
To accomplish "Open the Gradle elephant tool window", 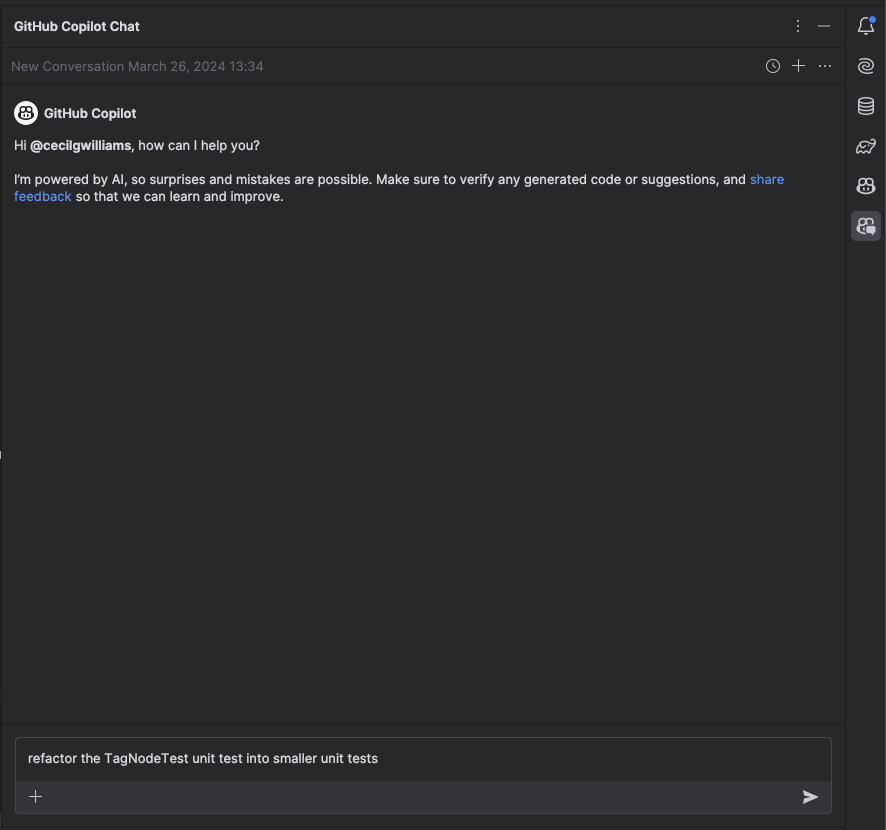I will (866, 146).
